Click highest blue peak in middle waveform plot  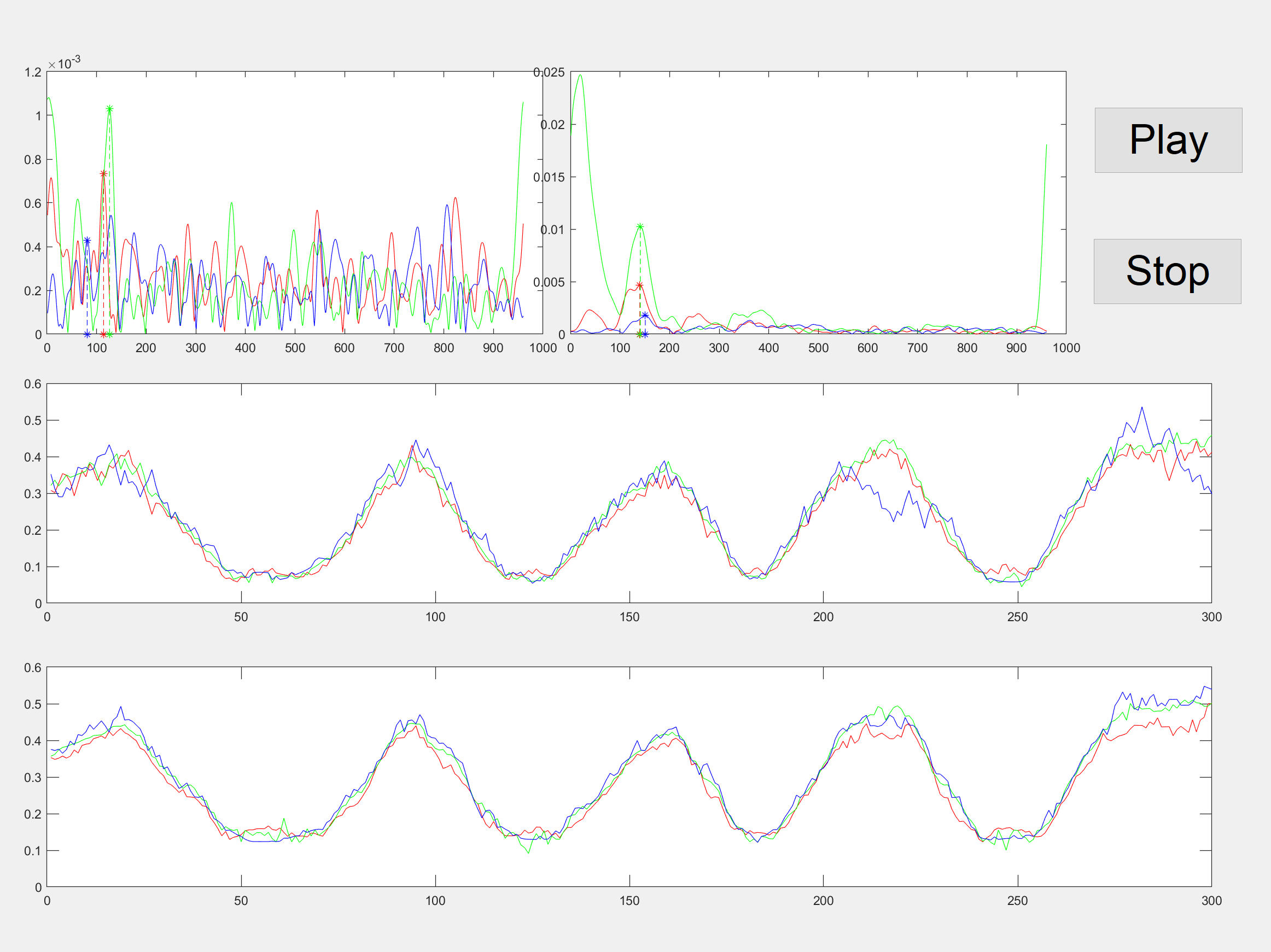pos(1142,408)
